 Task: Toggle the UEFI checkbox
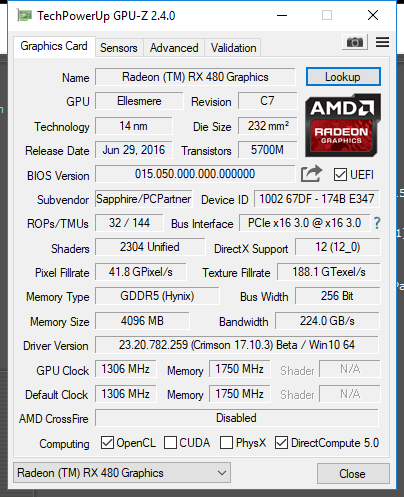[340, 175]
